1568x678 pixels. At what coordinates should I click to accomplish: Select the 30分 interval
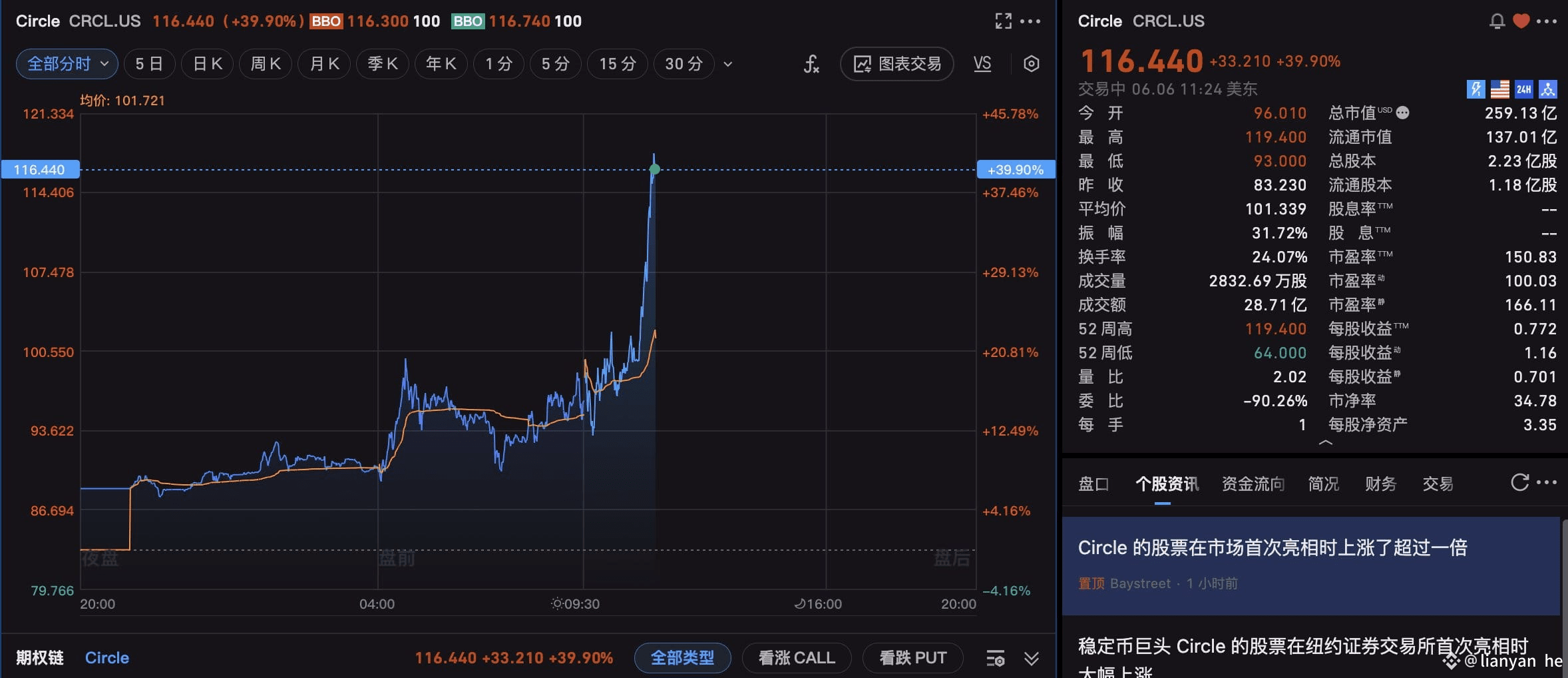tap(684, 64)
